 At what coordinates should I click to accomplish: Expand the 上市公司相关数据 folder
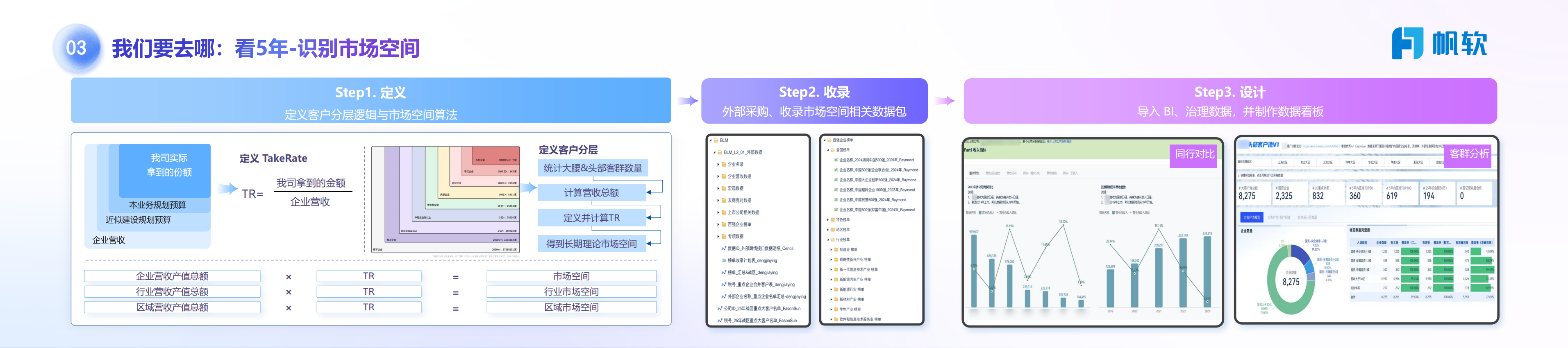[x=718, y=212]
